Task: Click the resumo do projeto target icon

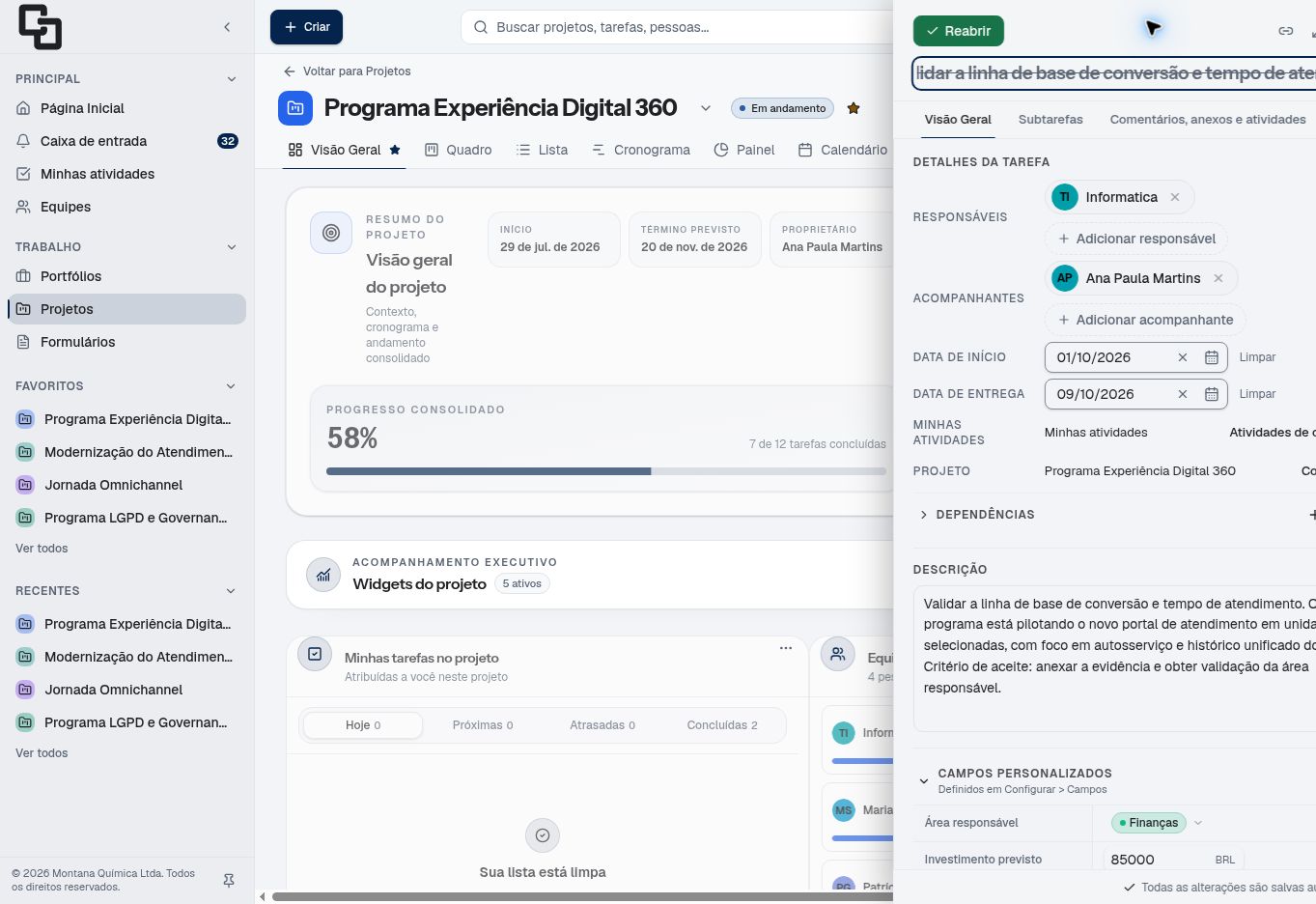Action: (331, 233)
